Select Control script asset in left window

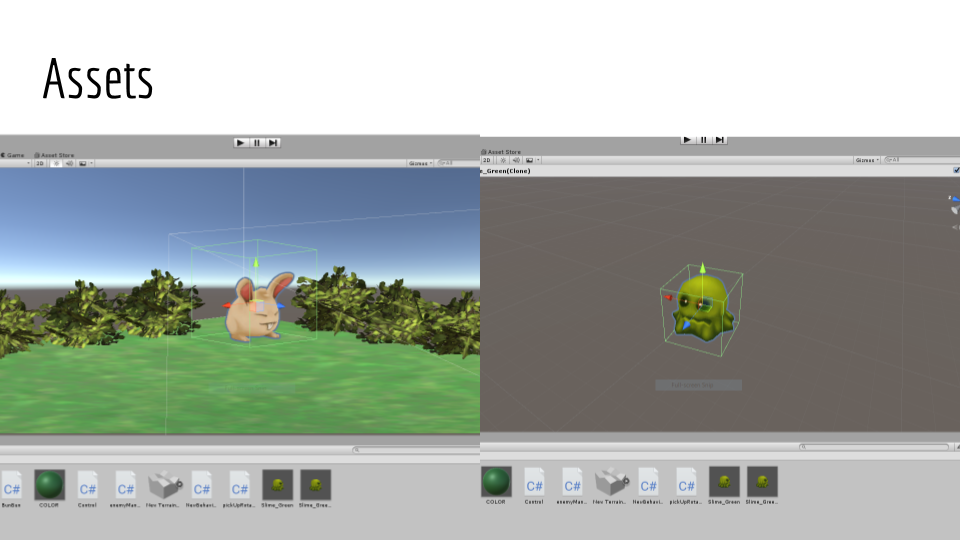point(87,489)
